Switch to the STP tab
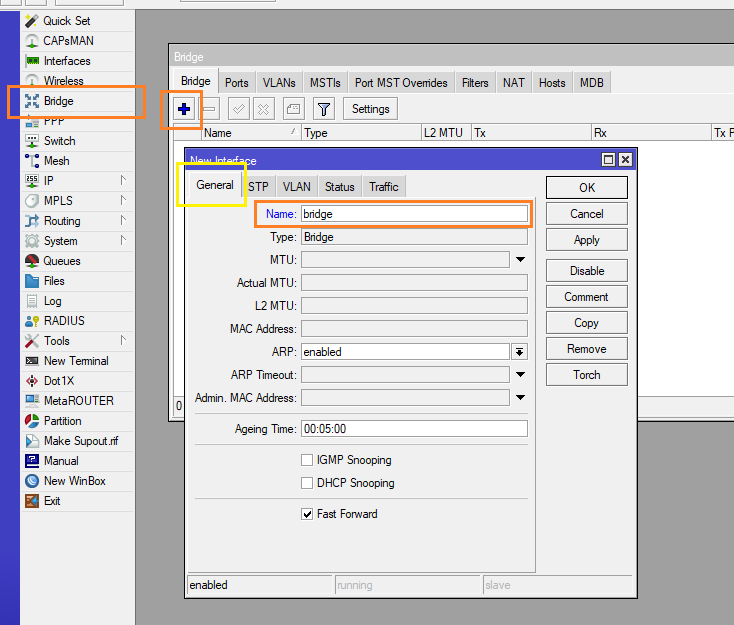This screenshot has width=734, height=625. click(x=258, y=187)
